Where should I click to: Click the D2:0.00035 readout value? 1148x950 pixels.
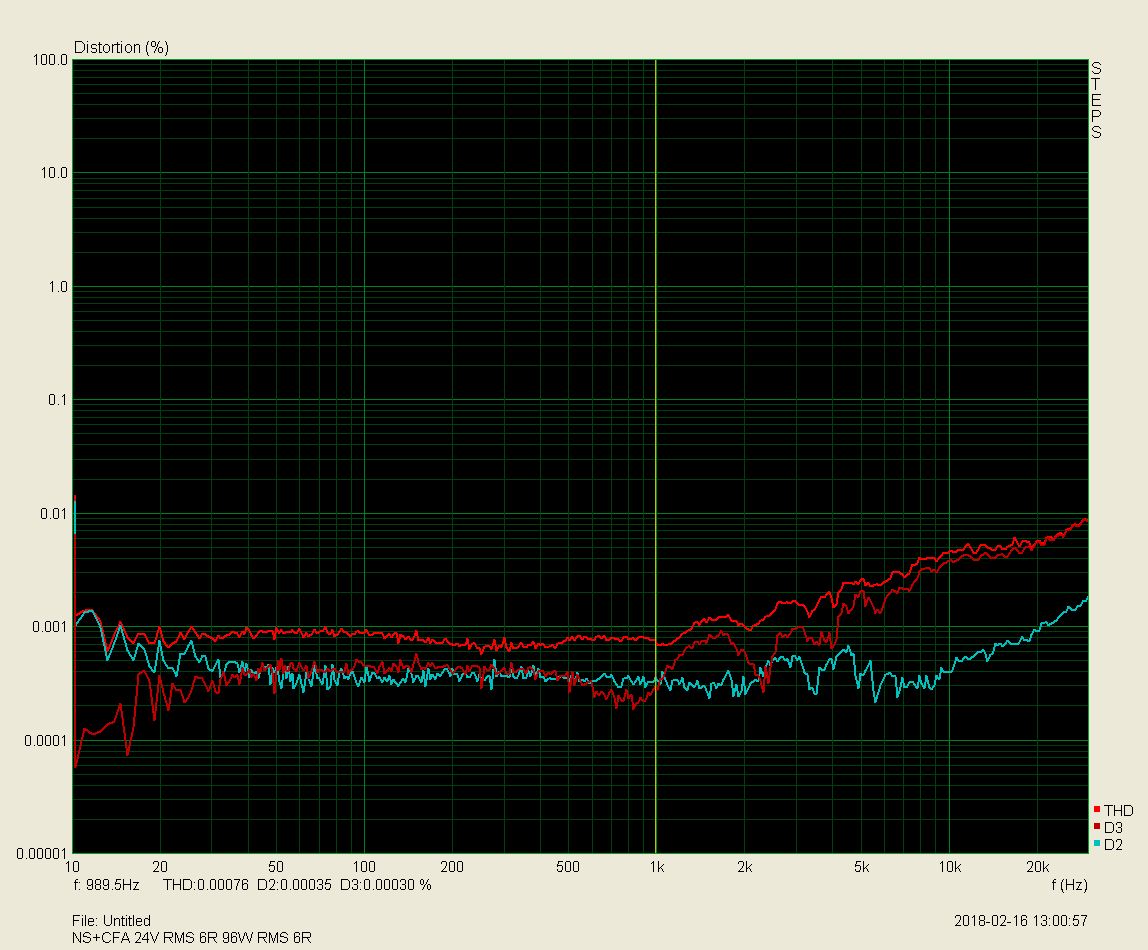point(294,885)
